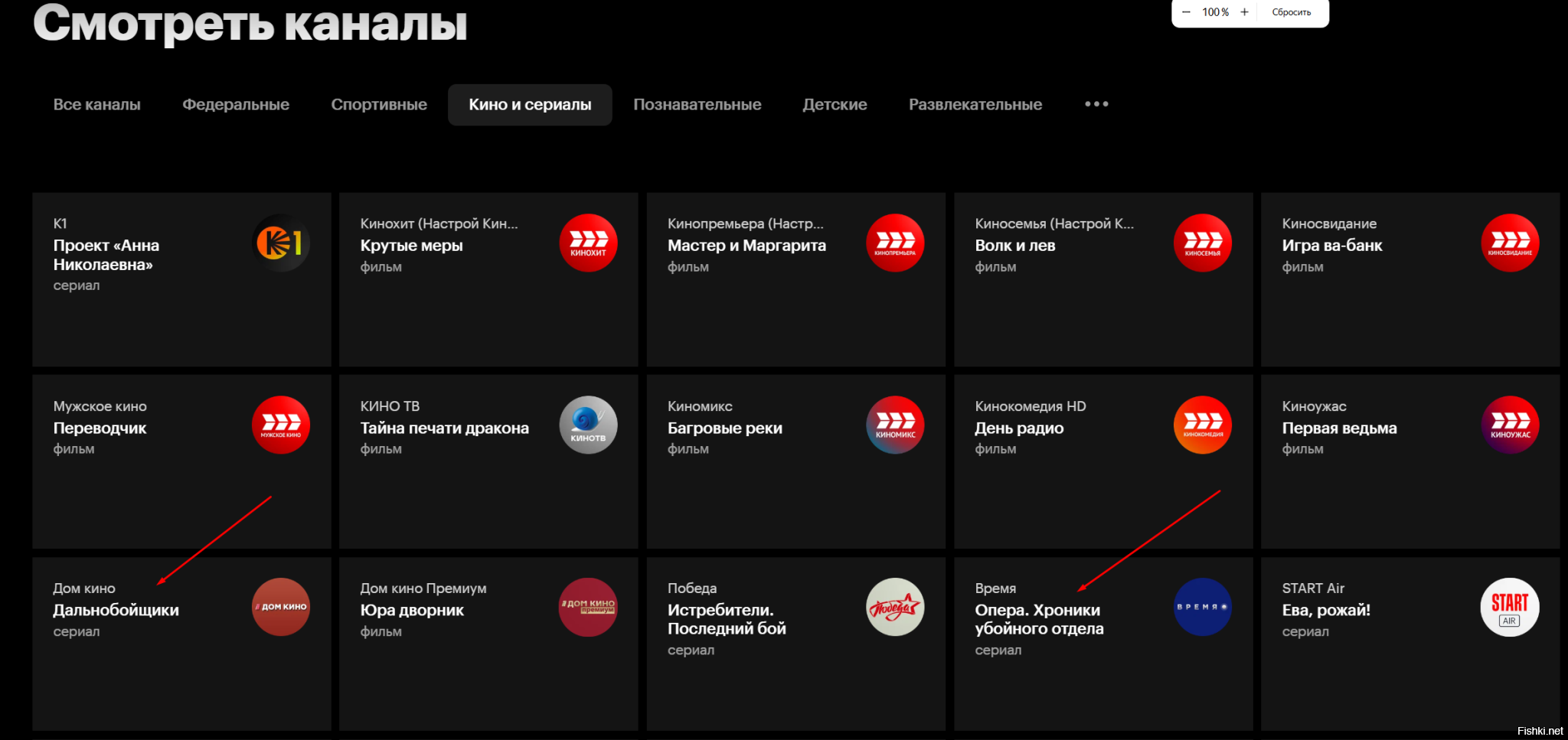This screenshot has width=1568, height=740.
Task: Open the film День радио
Action: click(x=1019, y=429)
